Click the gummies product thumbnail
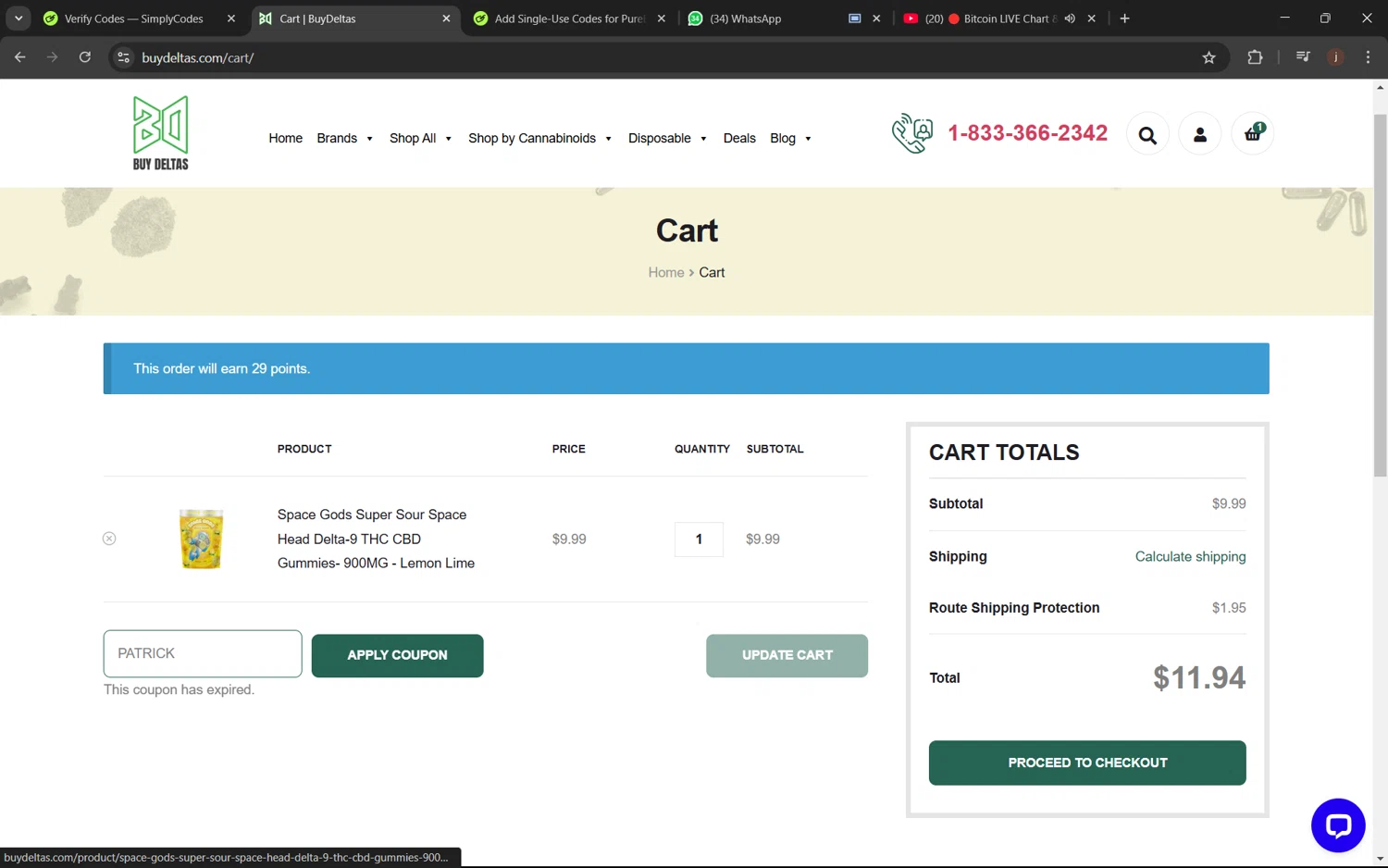This screenshot has height=868, width=1388. [201, 539]
